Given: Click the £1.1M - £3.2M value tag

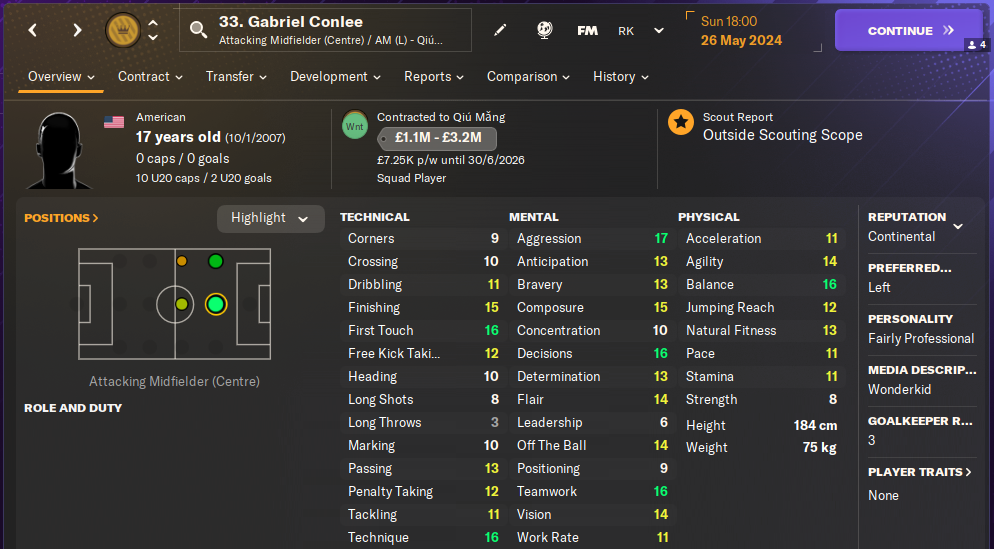Looking at the screenshot, I should click(x=438, y=139).
